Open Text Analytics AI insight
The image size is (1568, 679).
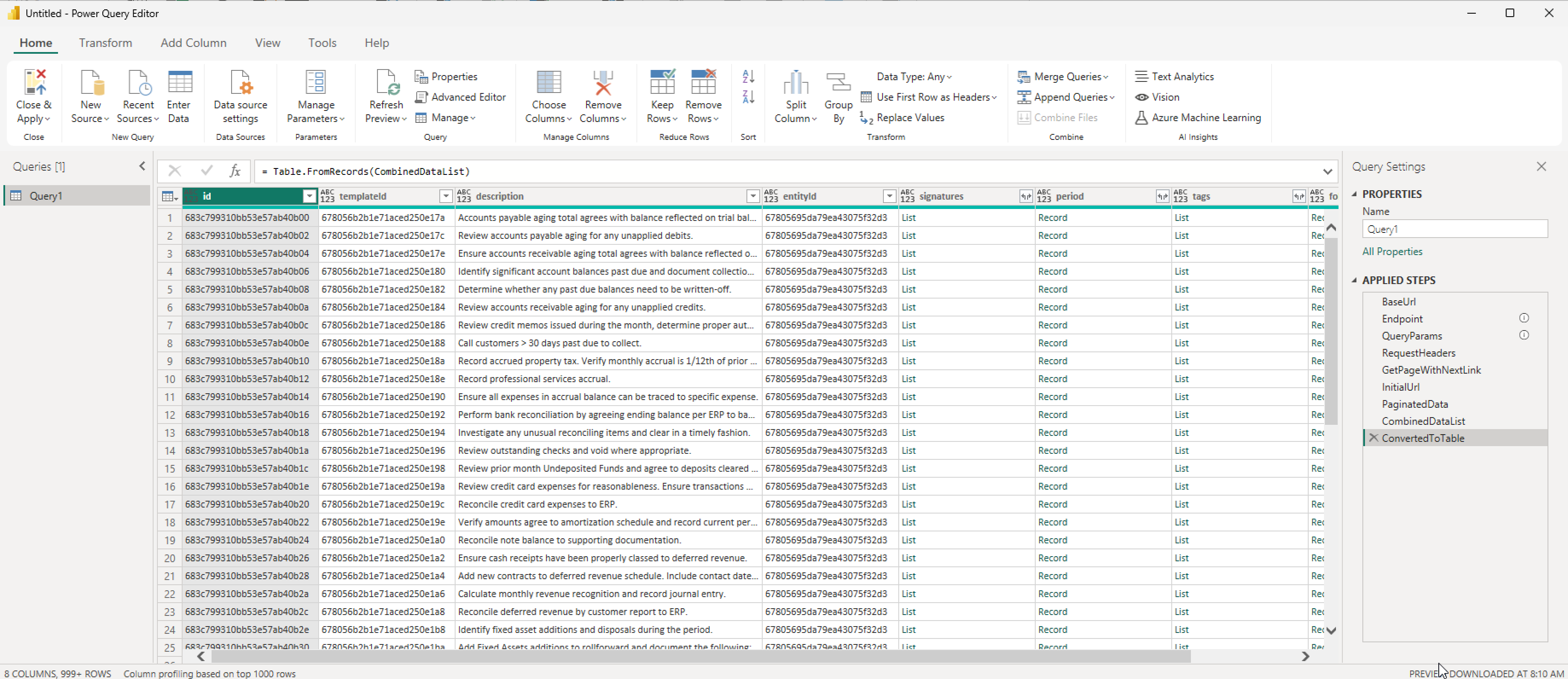[1174, 77]
